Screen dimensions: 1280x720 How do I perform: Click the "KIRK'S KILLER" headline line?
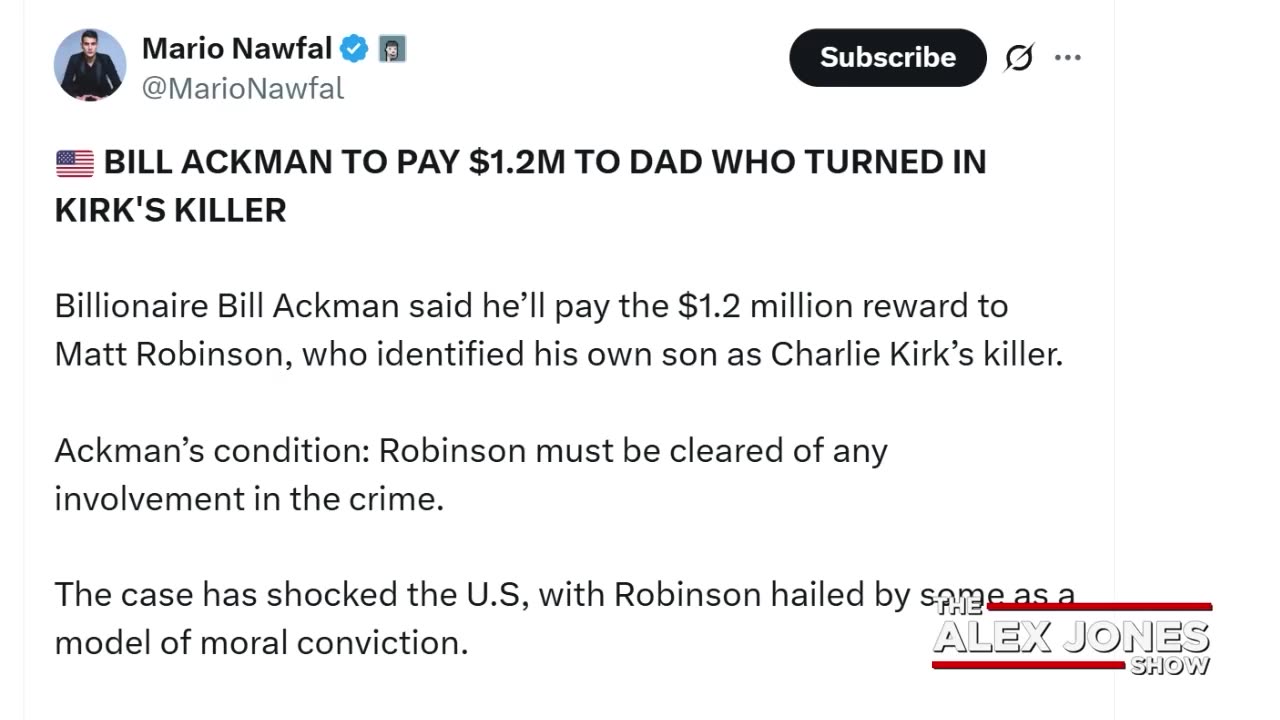click(171, 210)
